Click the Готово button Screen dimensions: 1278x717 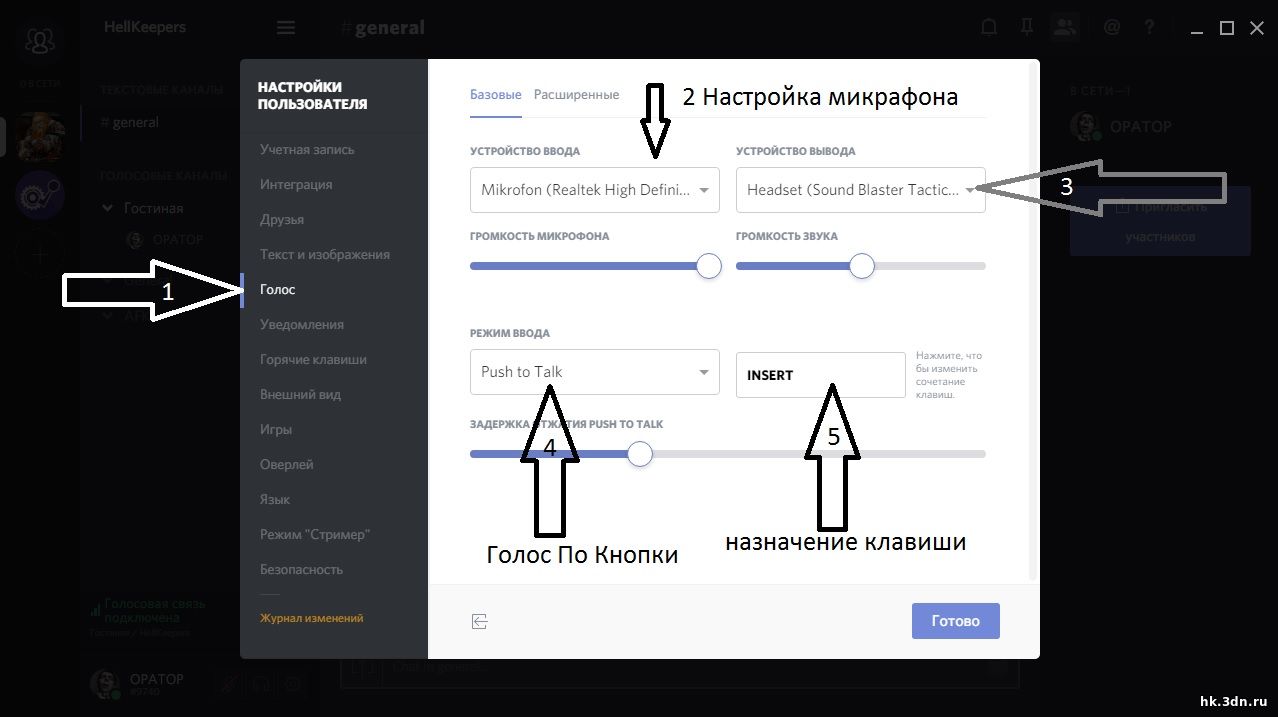[956, 621]
